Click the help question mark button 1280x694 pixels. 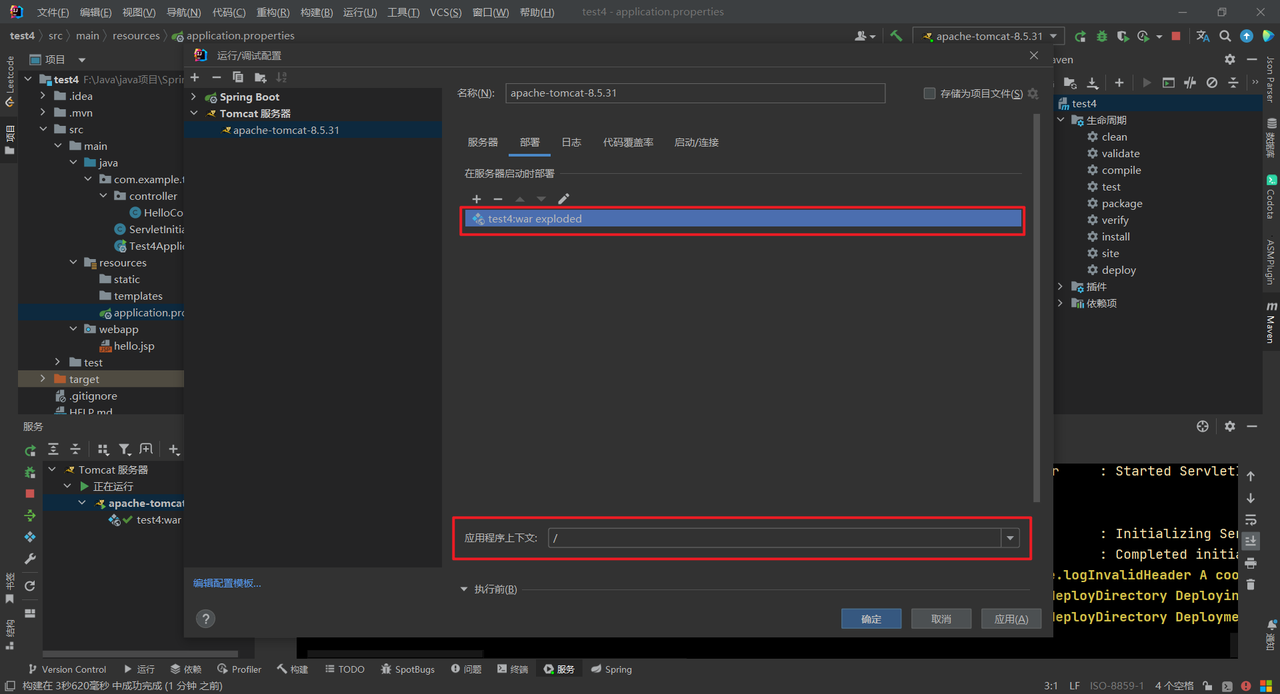(x=206, y=619)
